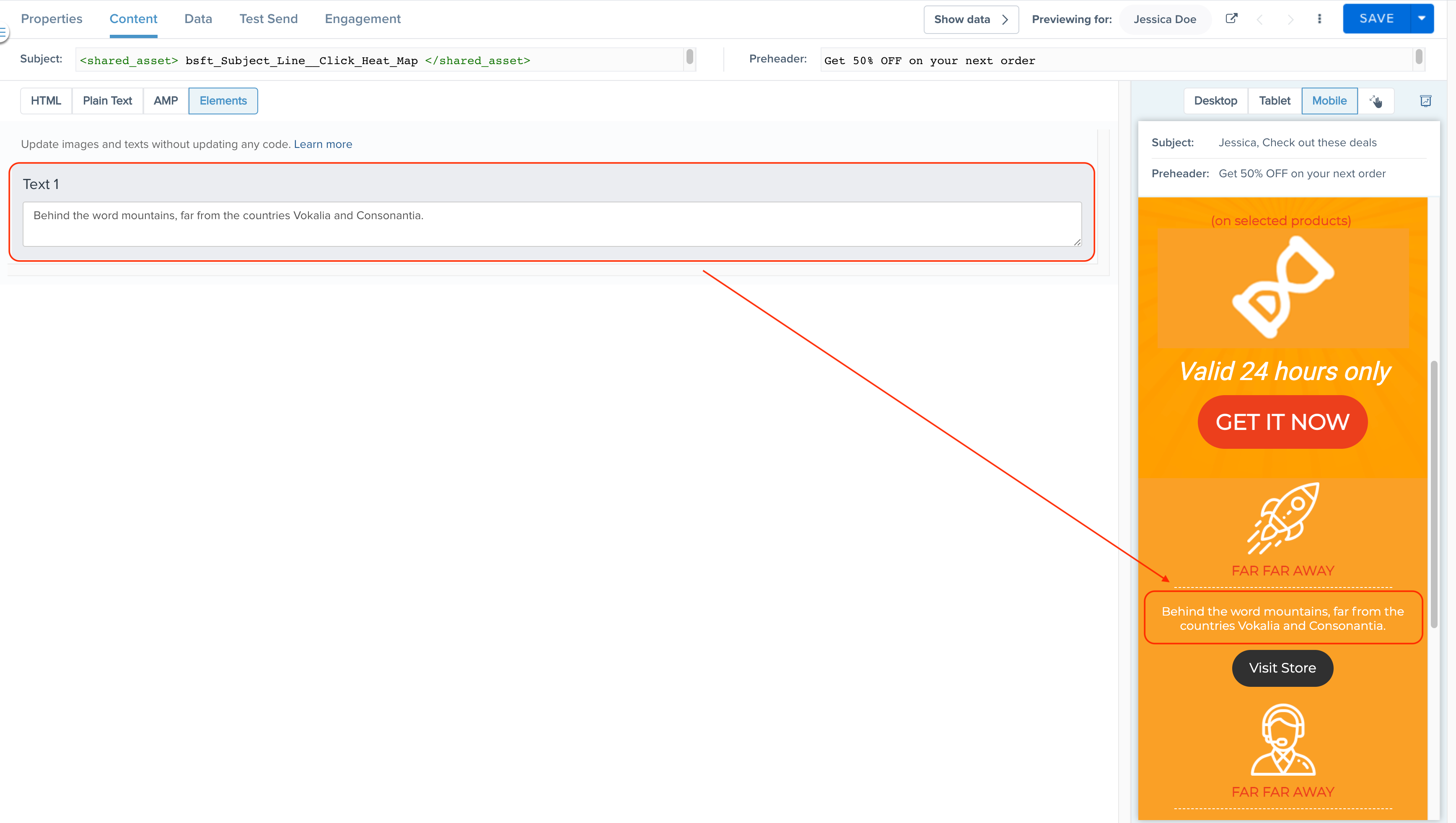The width and height of the screenshot is (1456, 823).
Task: Select Jessica Doe preview user
Action: coord(1164,20)
